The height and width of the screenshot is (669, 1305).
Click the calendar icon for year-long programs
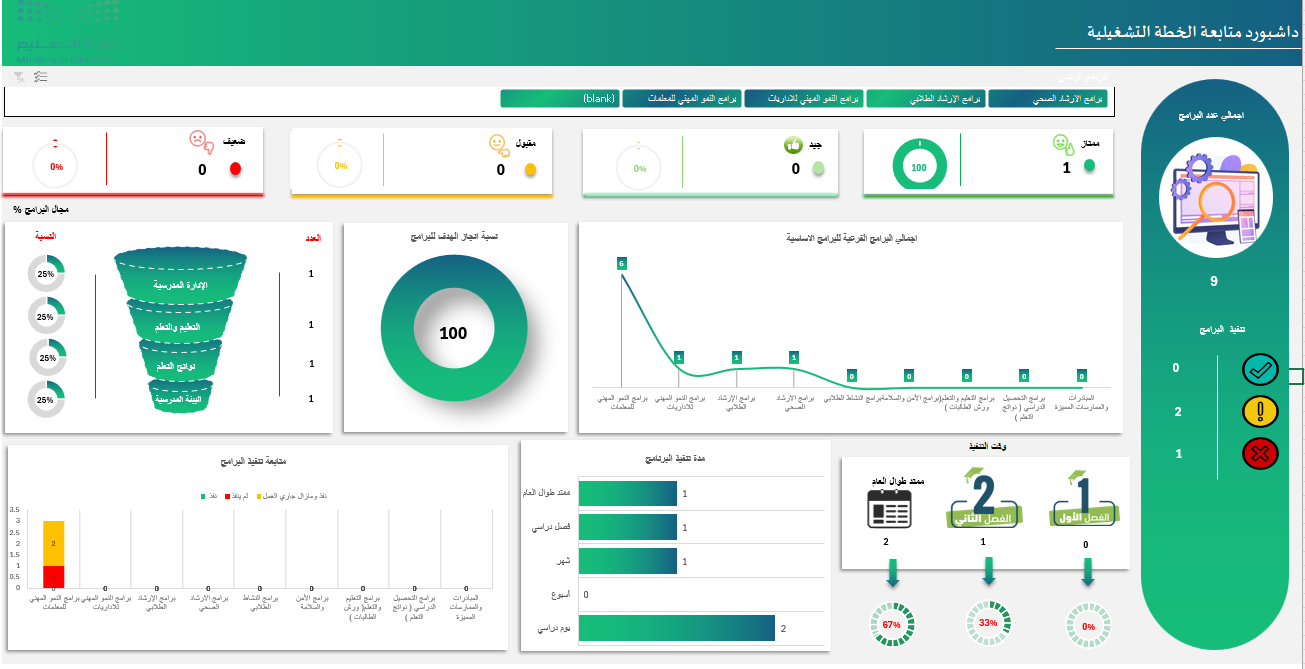[889, 510]
